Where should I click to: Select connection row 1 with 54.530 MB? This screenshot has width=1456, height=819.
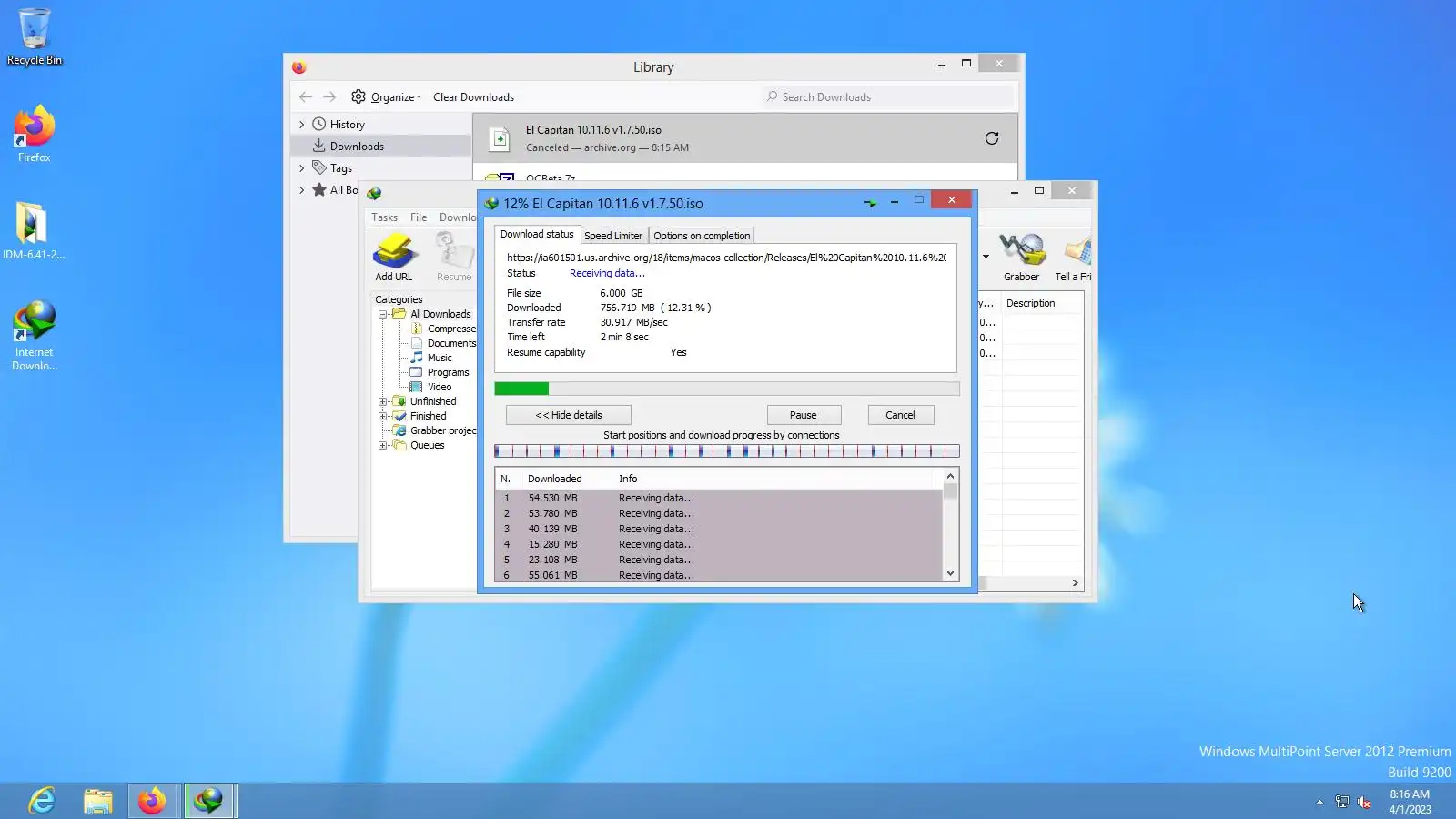719,498
